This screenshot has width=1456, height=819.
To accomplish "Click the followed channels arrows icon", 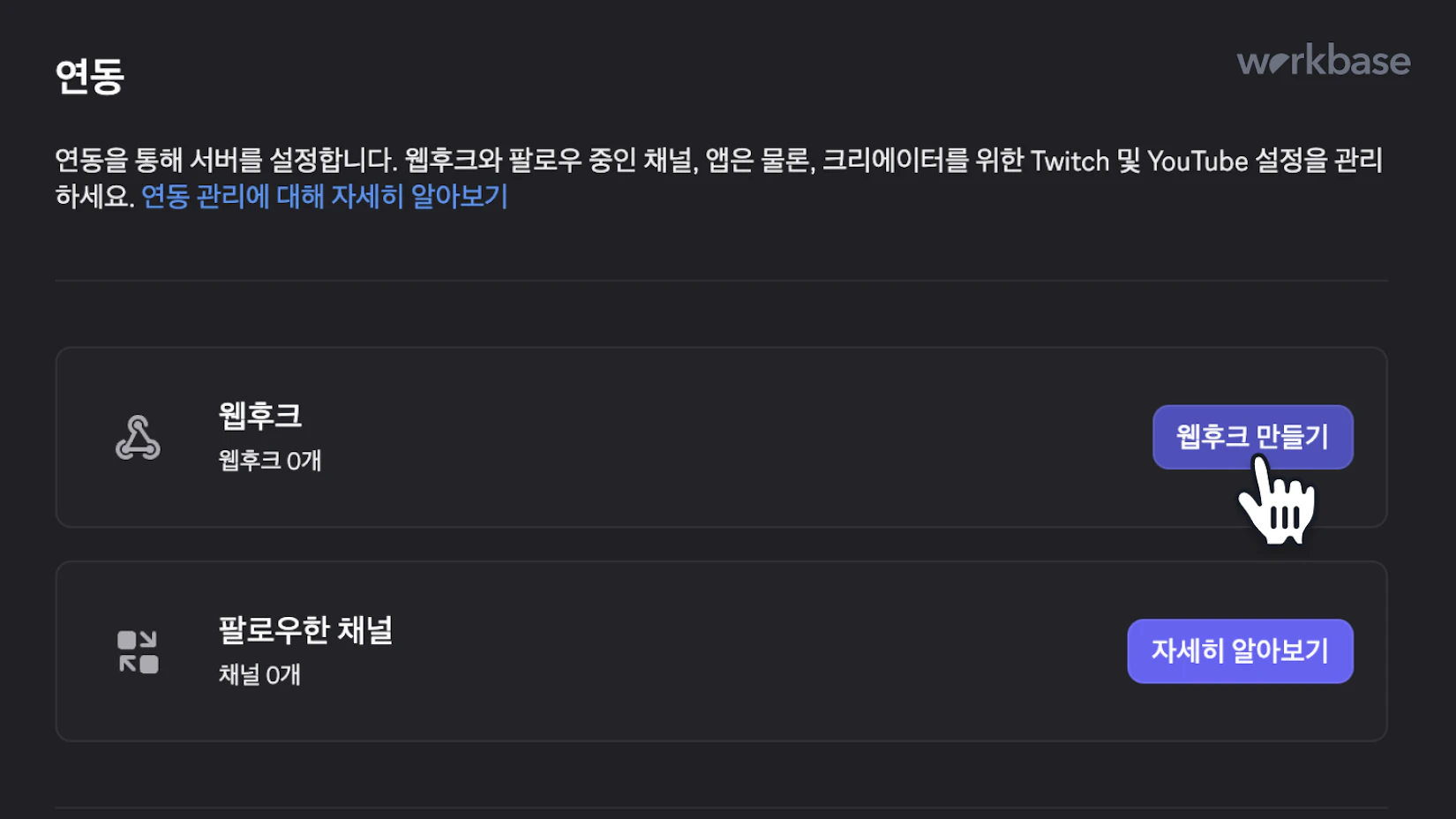I will point(138,652).
